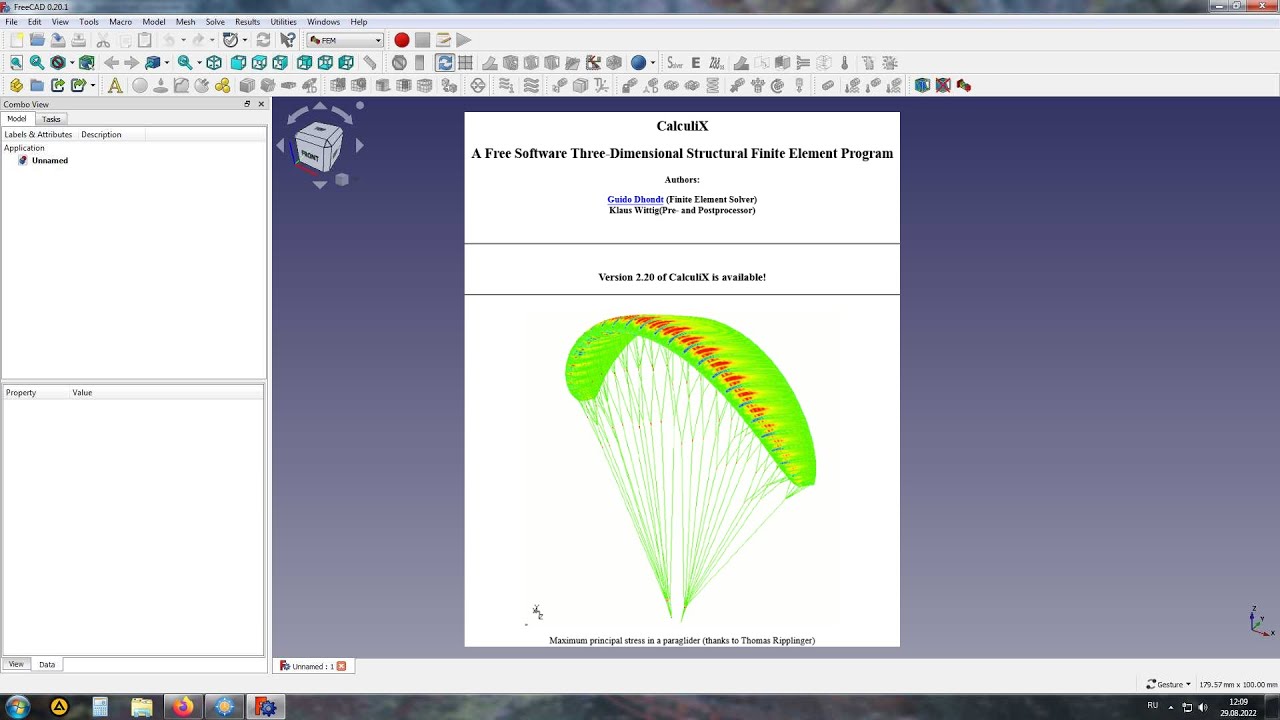Switch to the Tasks tab

(x=51, y=119)
